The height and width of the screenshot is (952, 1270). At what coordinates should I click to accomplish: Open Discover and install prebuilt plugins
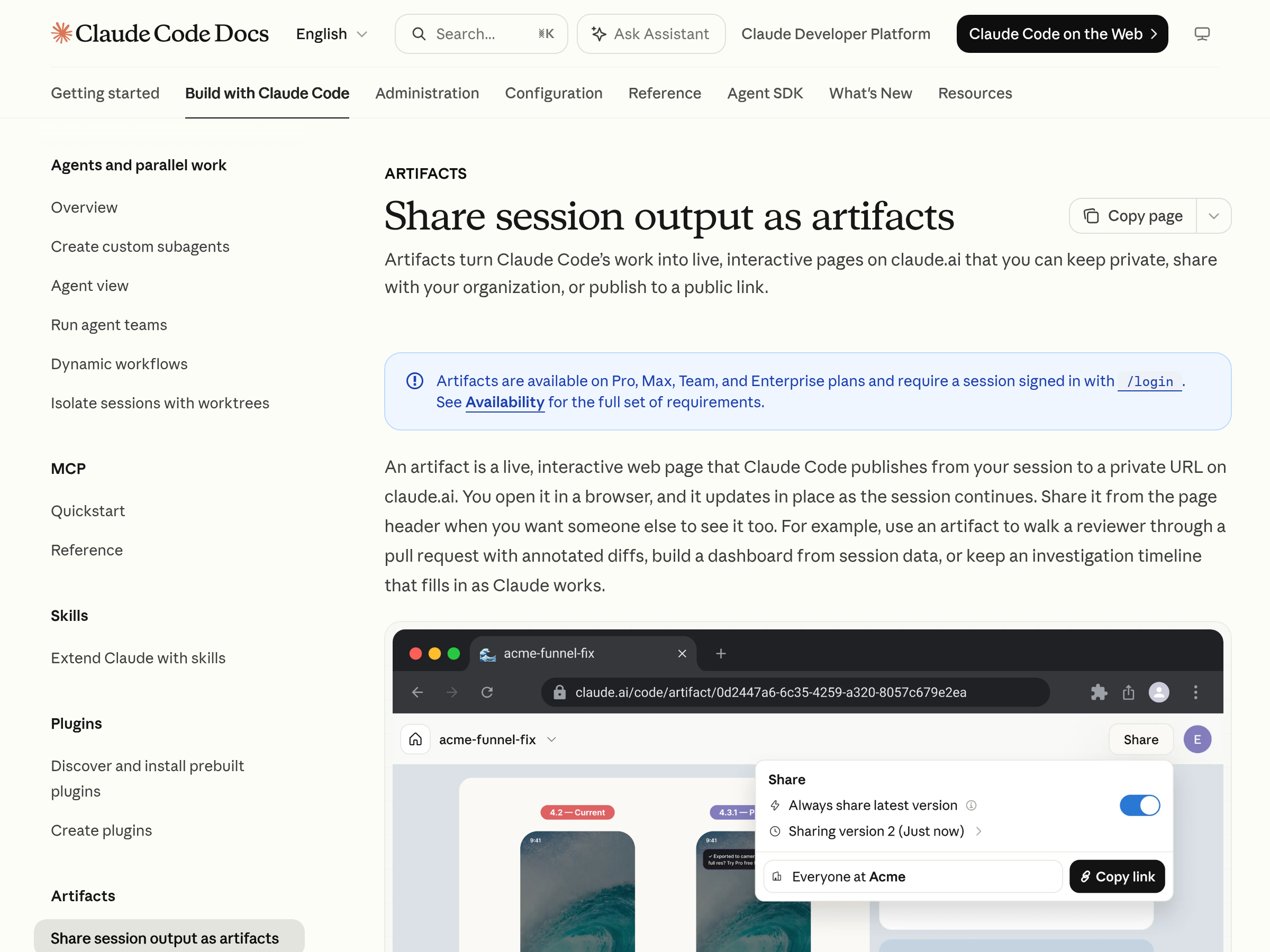click(x=147, y=779)
